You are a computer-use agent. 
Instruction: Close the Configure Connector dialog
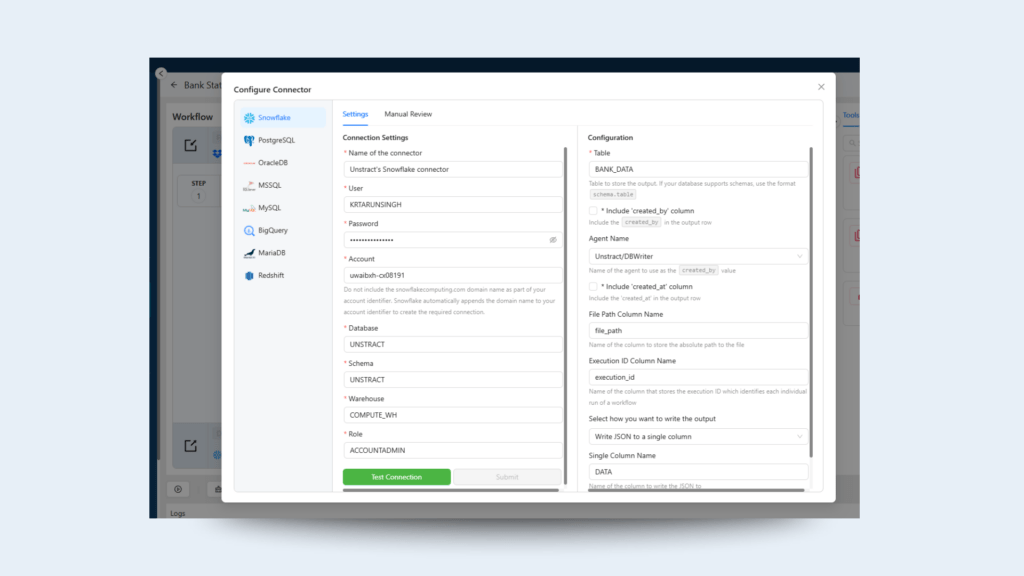tap(821, 87)
